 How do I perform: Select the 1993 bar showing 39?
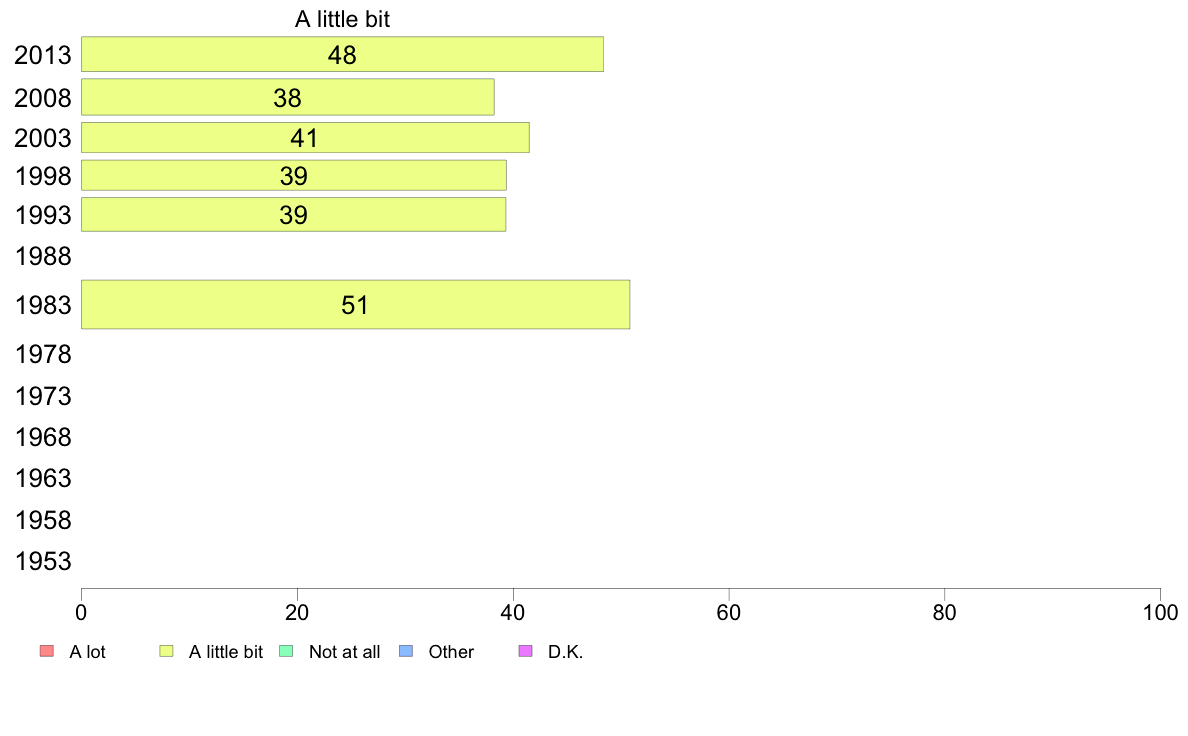click(293, 215)
